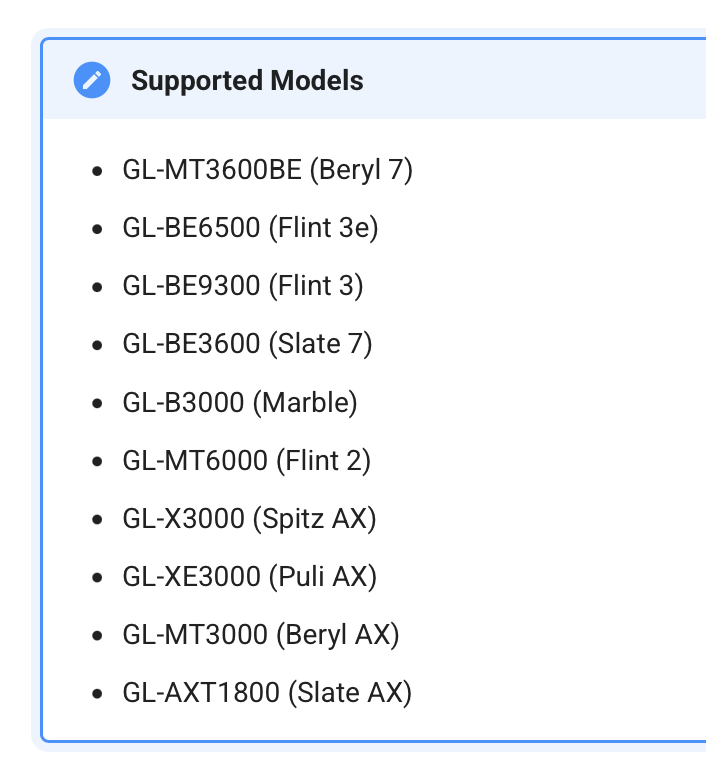The image size is (706, 776).
Task: Click the GL-MT6000 (Flint 2) entry
Action: coord(247,460)
